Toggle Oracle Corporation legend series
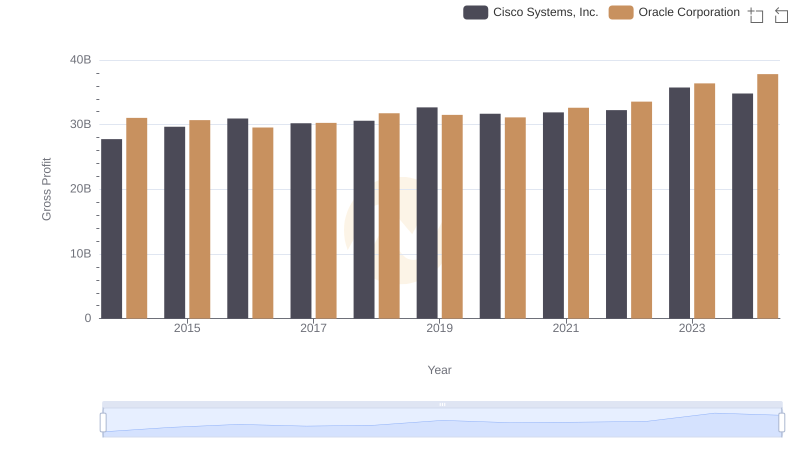Screen dimensions: 800x461 coord(674,12)
